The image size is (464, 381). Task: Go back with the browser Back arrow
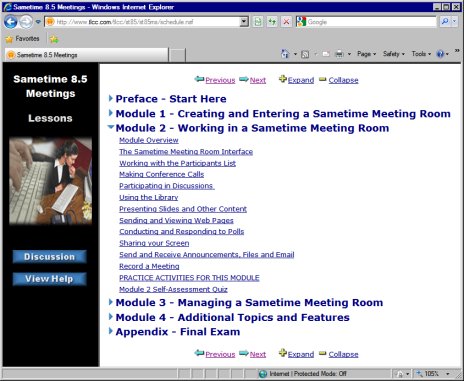[10, 22]
